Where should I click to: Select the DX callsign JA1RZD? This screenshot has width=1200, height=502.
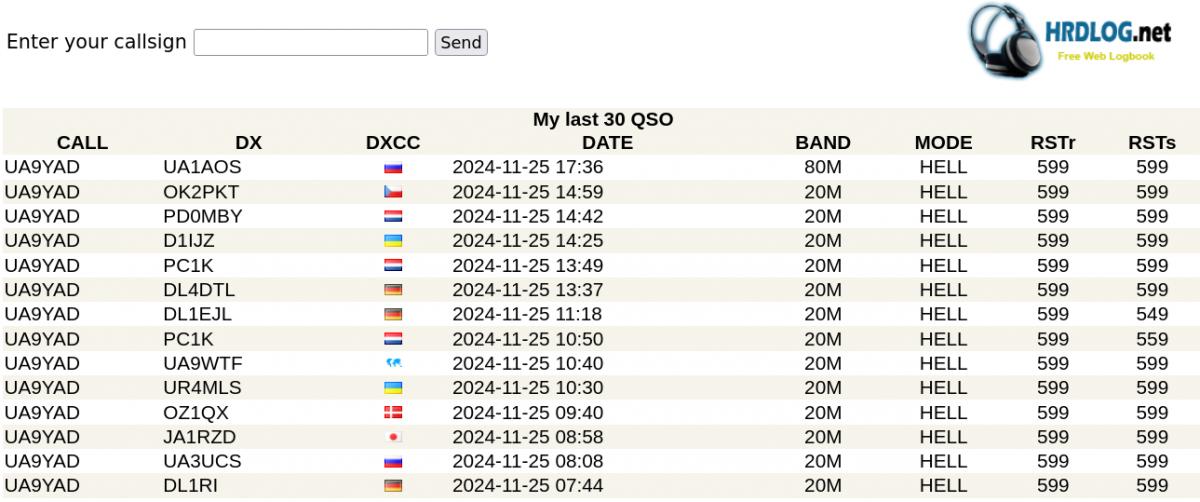click(x=200, y=437)
